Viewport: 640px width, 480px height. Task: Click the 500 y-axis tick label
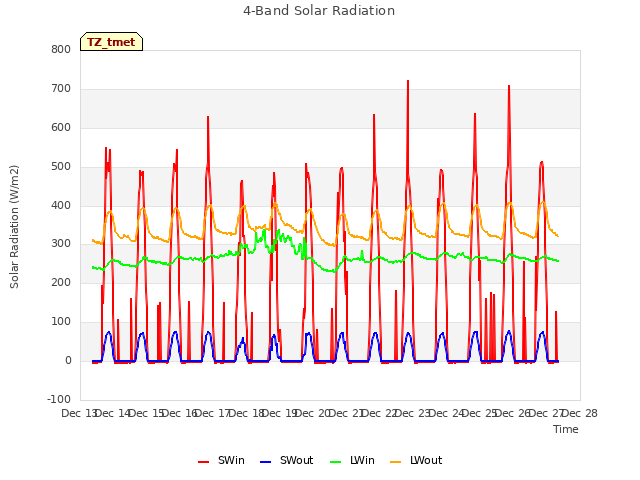coord(61,167)
